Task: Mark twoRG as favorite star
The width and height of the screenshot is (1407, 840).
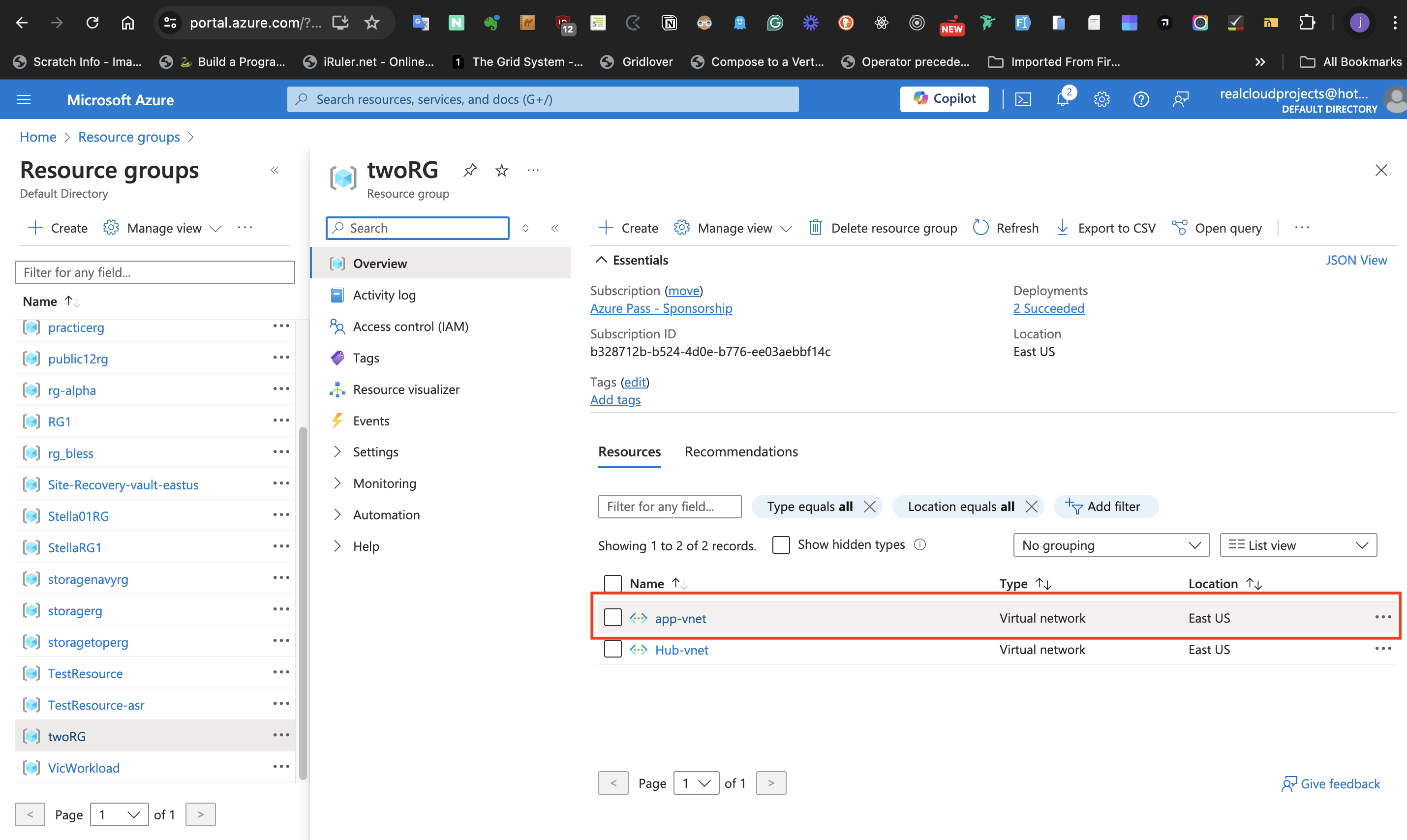Action: coord(501,170)
